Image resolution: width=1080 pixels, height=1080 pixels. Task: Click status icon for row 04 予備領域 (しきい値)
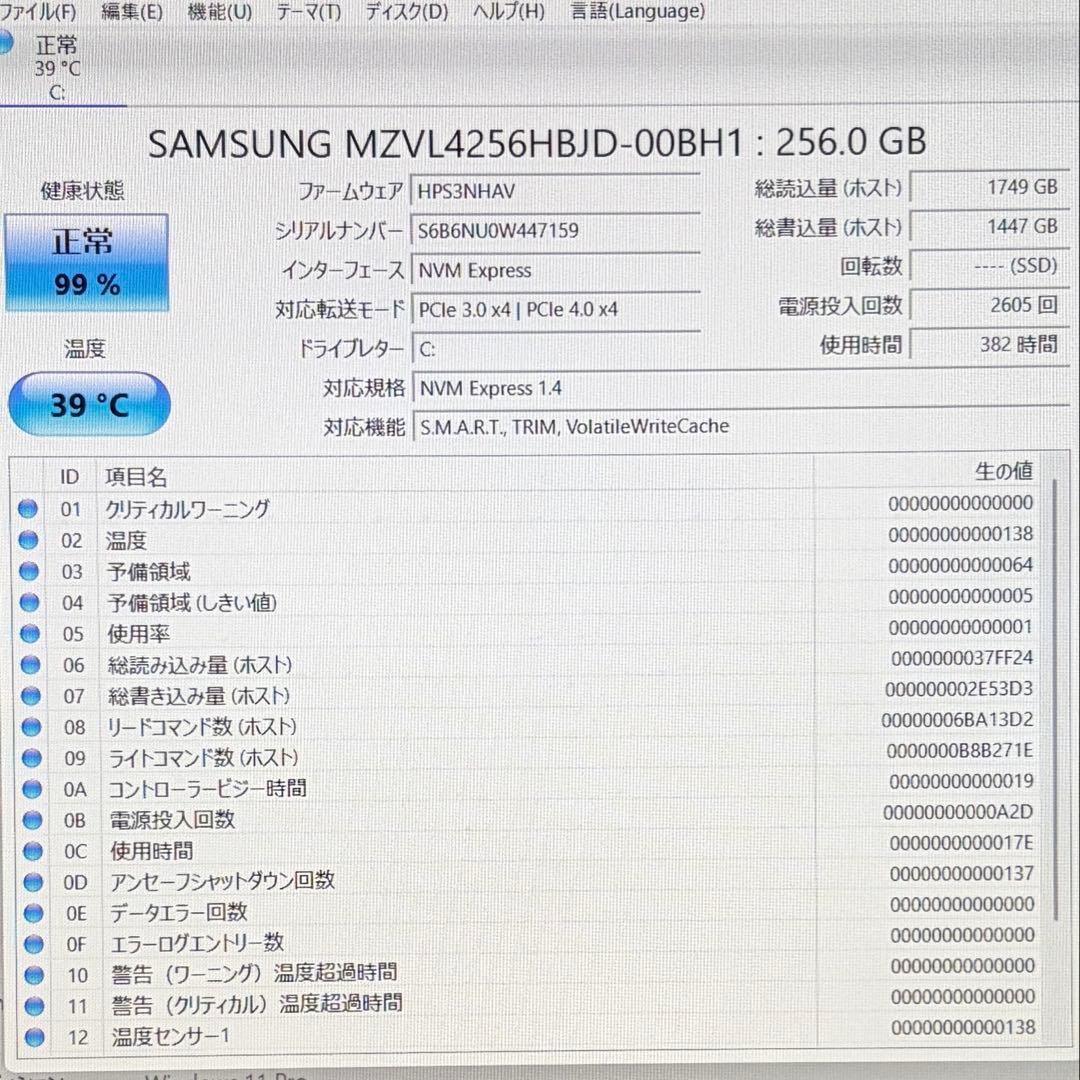(30, 603)
